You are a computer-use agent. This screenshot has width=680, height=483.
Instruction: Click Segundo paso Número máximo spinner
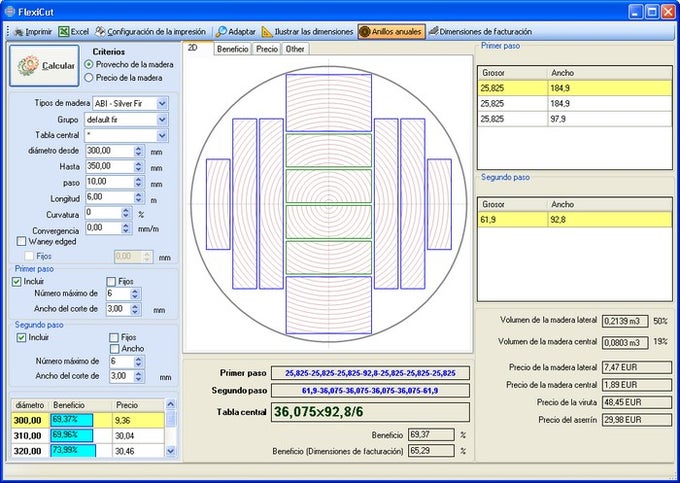click(x=139, y=362)
